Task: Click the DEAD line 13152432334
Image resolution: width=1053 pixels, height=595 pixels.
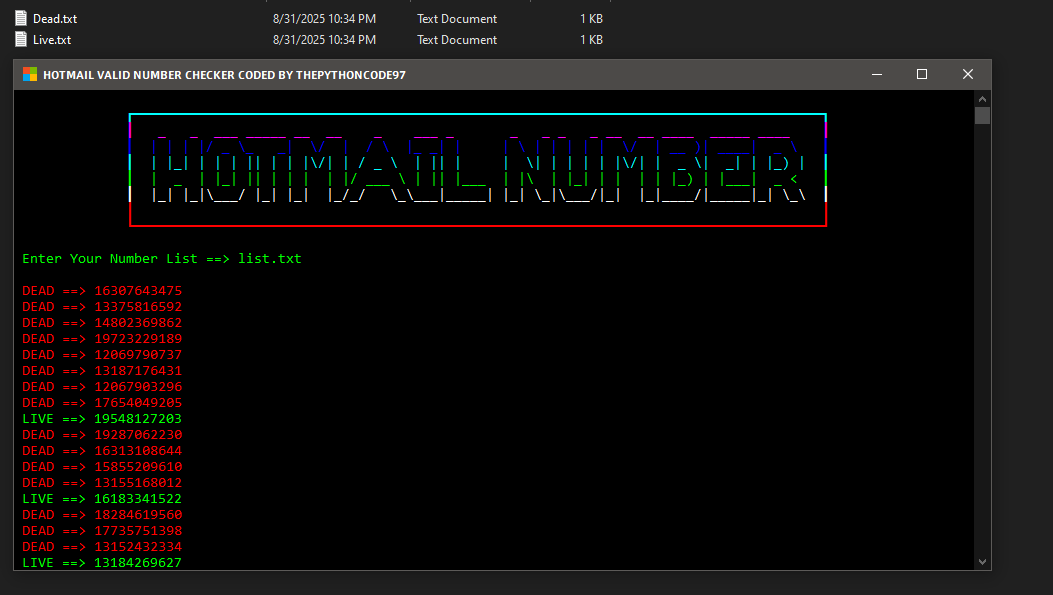Action: (102, 547)
